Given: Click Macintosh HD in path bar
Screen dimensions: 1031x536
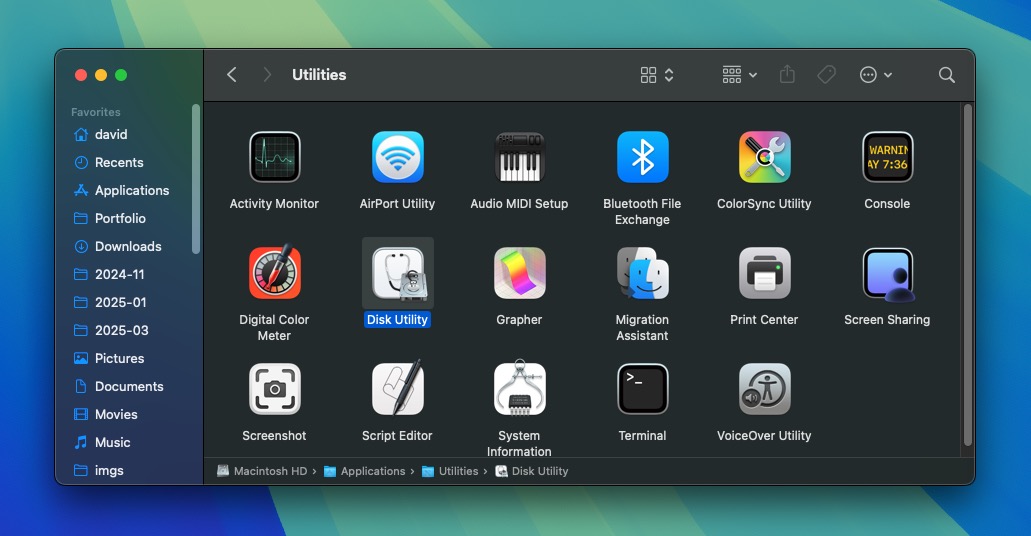Looking at the screenshot, I should 262,471.
